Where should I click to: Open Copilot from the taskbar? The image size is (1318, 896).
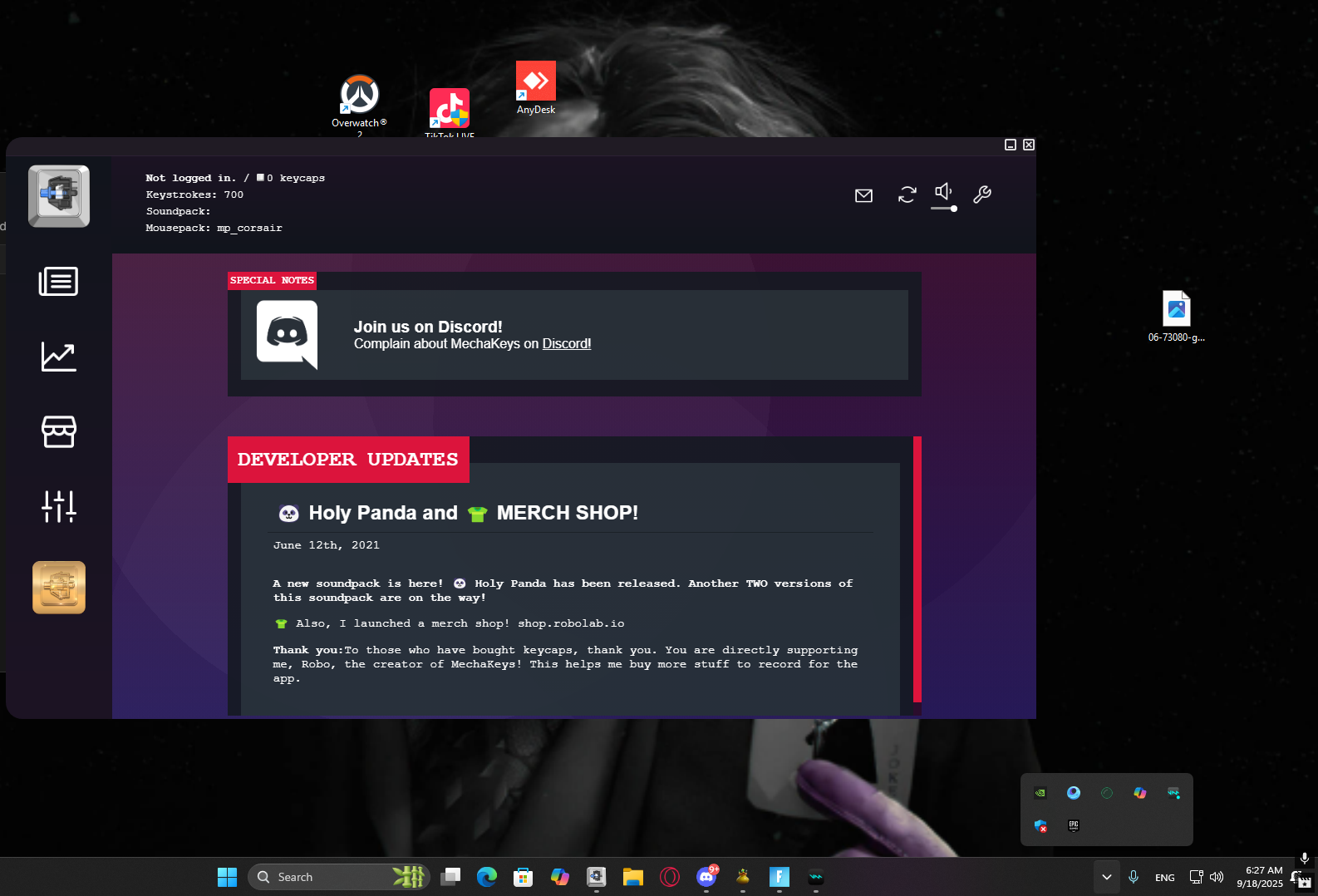[x=560, y=877]
